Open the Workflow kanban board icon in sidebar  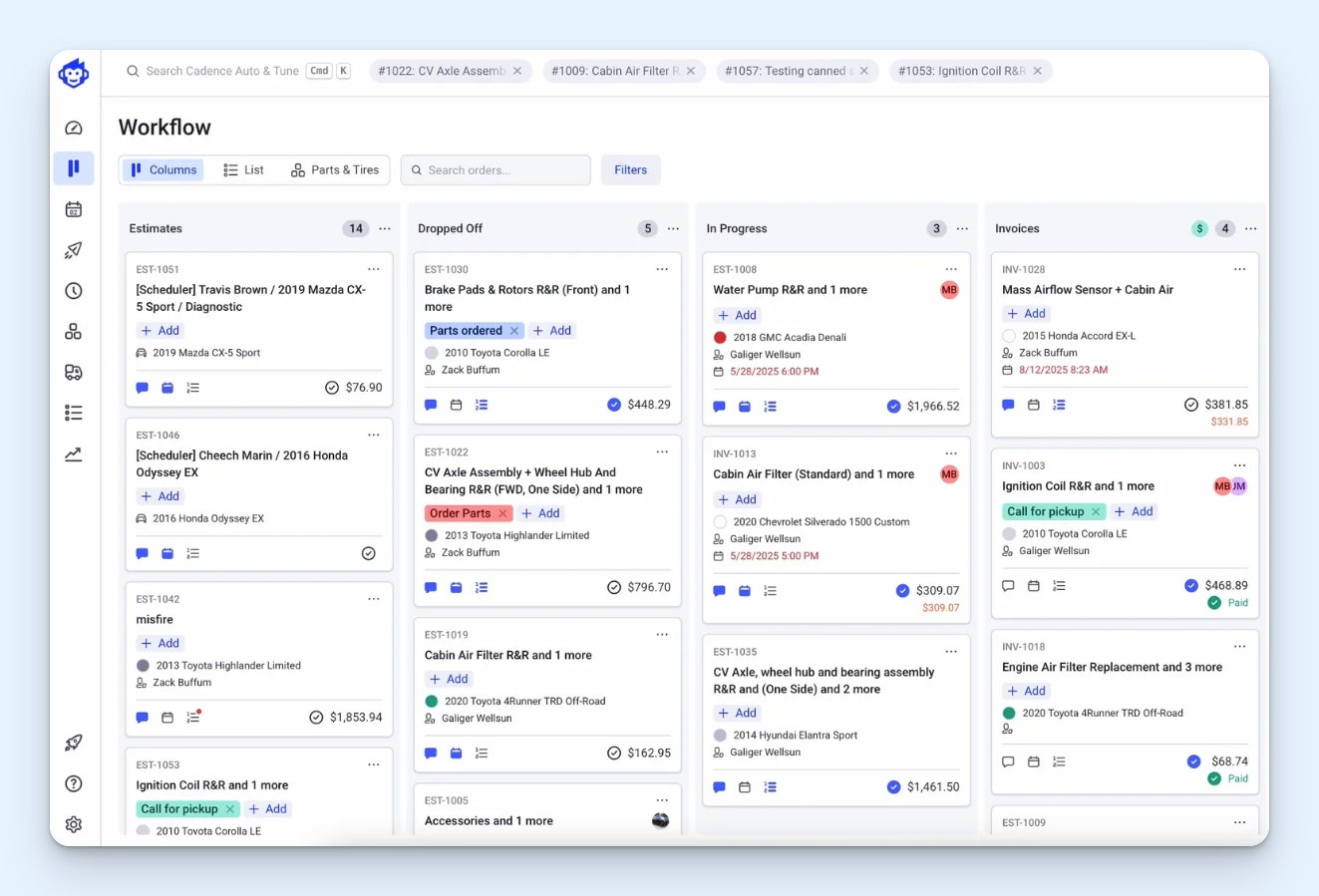[74, 168]
